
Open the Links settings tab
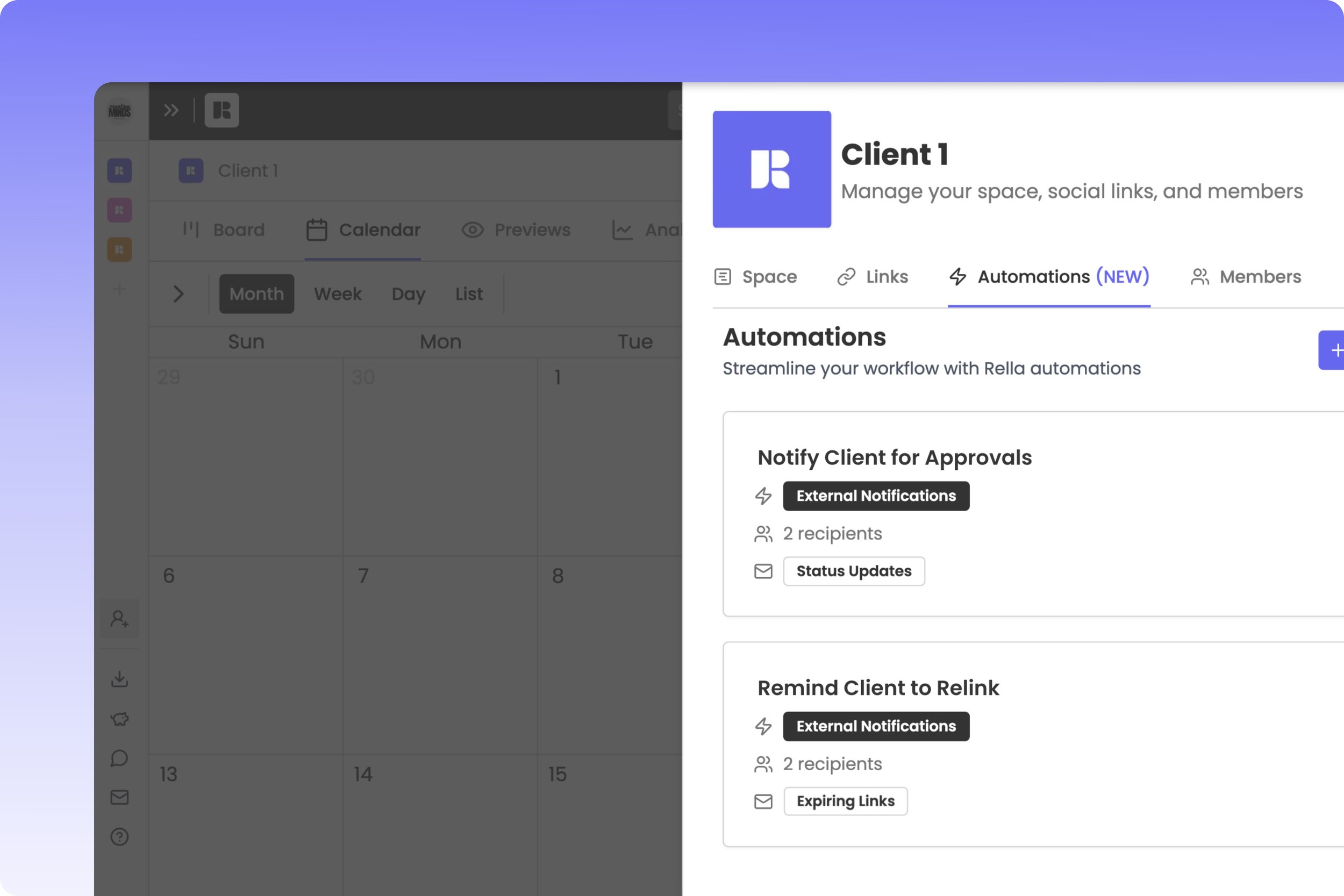tap(873, 277)
